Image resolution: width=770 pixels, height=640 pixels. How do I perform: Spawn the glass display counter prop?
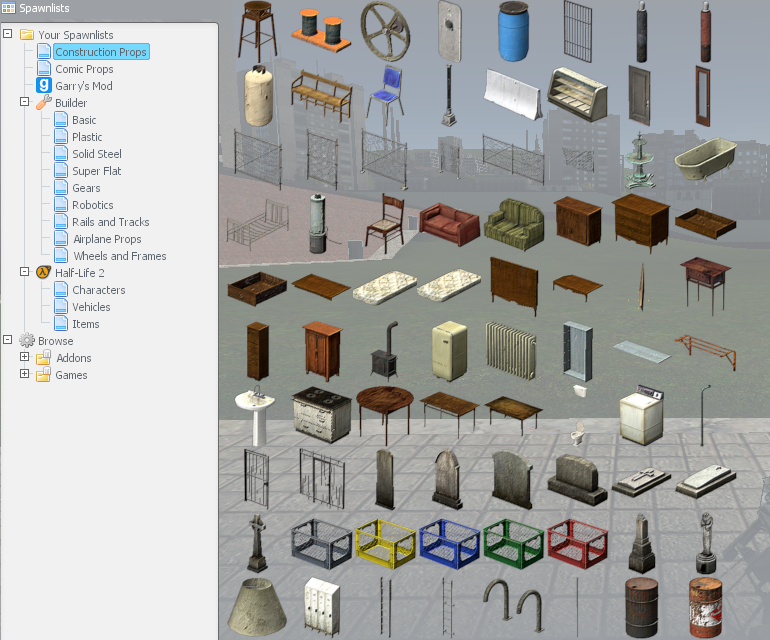[578, 94]
